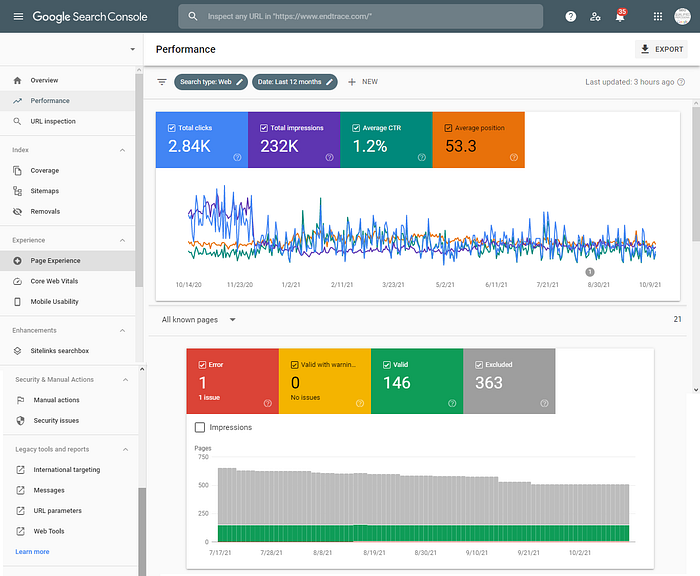700x576 pixels.
Task: Open the property selector dropdown arrow
Action: pos(133,49)
